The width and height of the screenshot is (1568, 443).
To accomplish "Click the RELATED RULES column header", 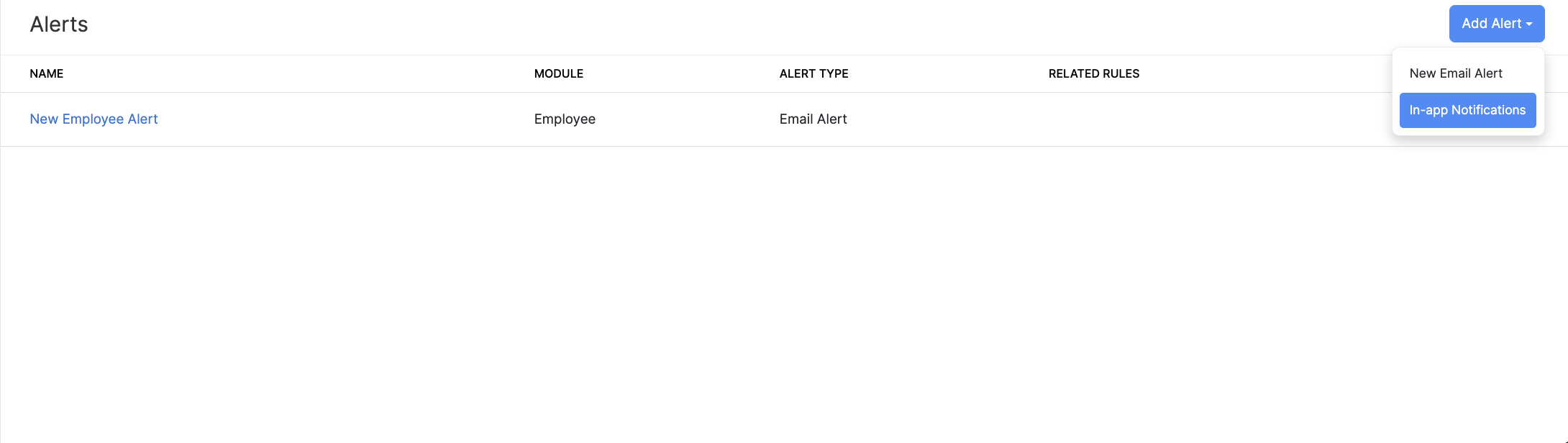I will 1093,74.
